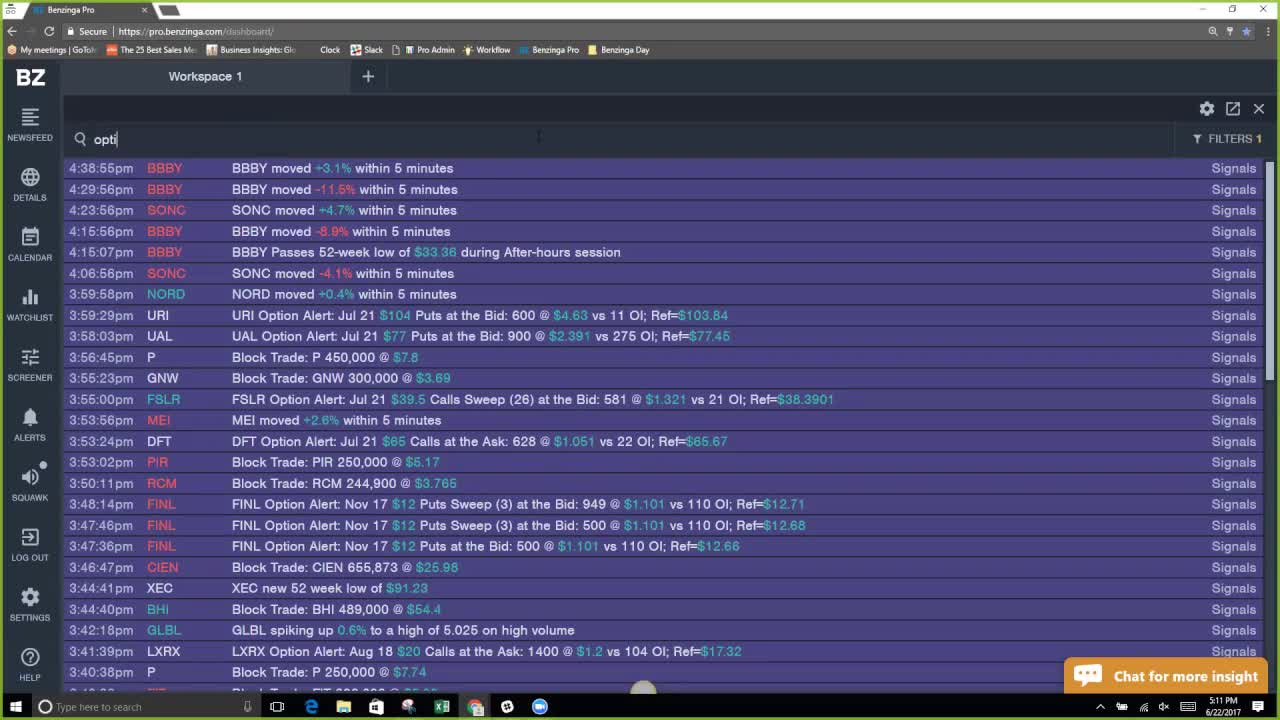This screenshot has width=1280, height=720.
Task: Open My meetings GoTo bookmark
Action: point(52,50)
